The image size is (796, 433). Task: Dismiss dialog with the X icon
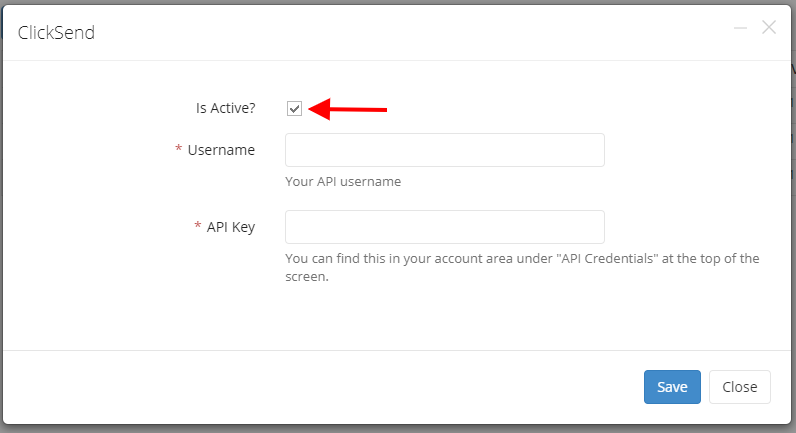[x=769, y=27]
